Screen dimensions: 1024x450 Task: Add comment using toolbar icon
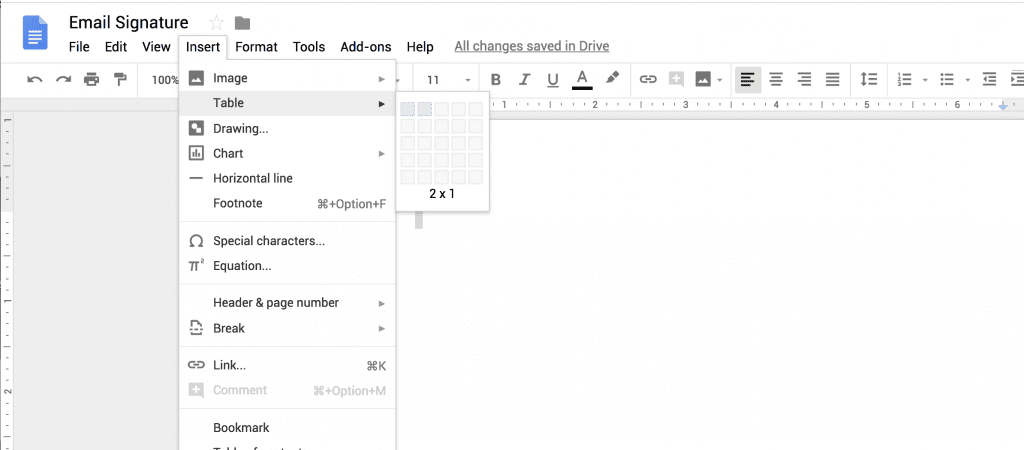point(676,80)
